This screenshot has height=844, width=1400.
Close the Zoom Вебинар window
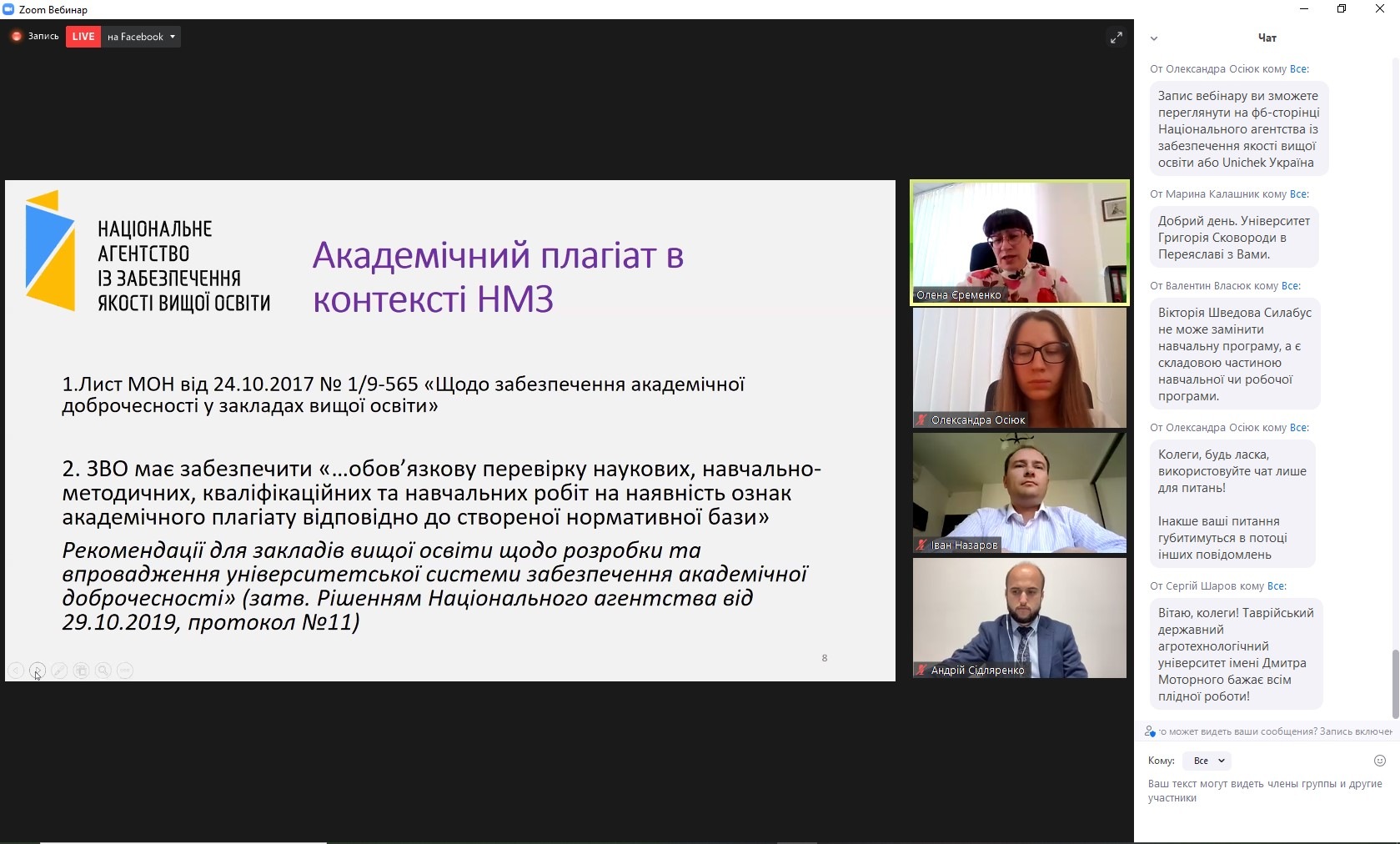1380,9
